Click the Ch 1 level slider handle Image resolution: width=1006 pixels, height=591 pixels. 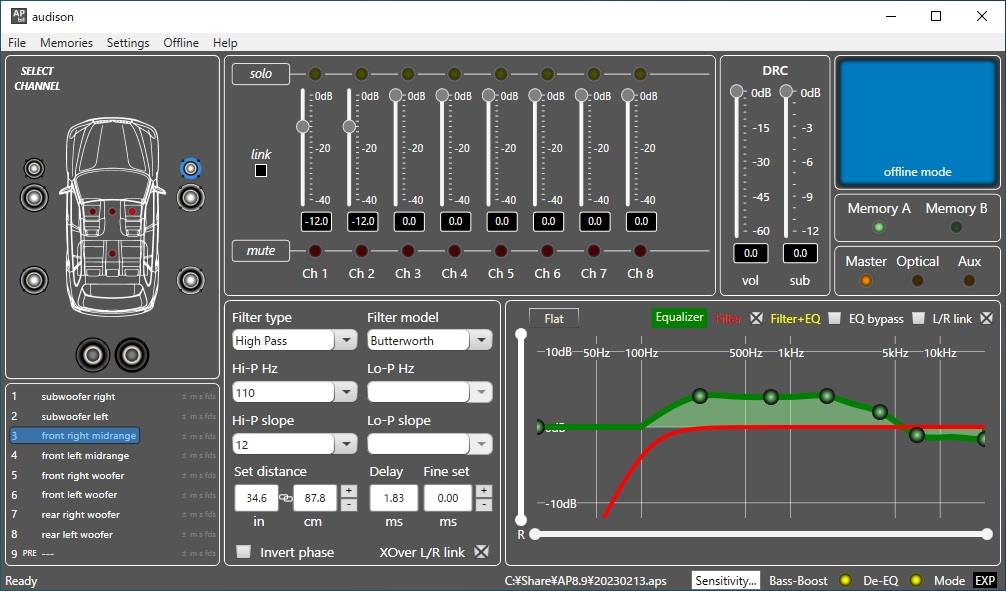coord(303,126)
